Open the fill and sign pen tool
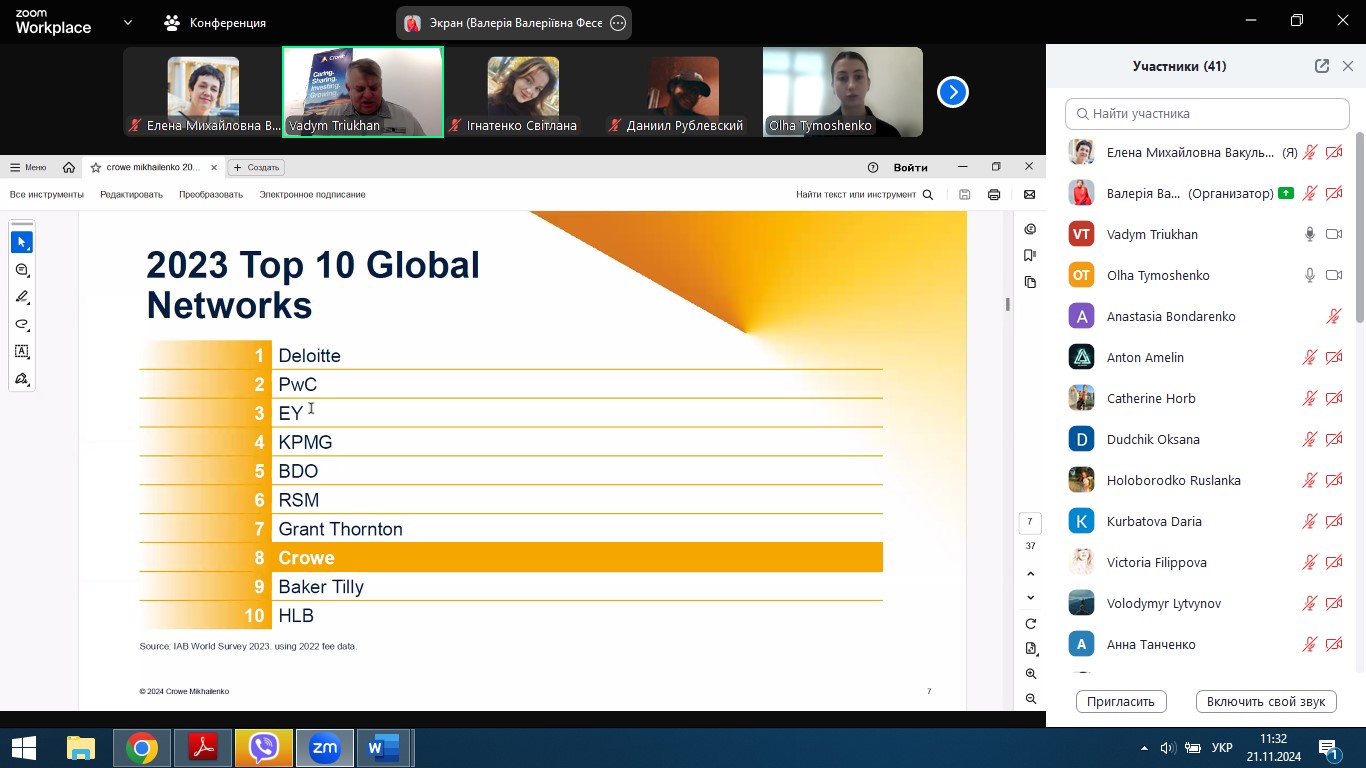The image size is (1366, 768). click(x=22, y=379)
